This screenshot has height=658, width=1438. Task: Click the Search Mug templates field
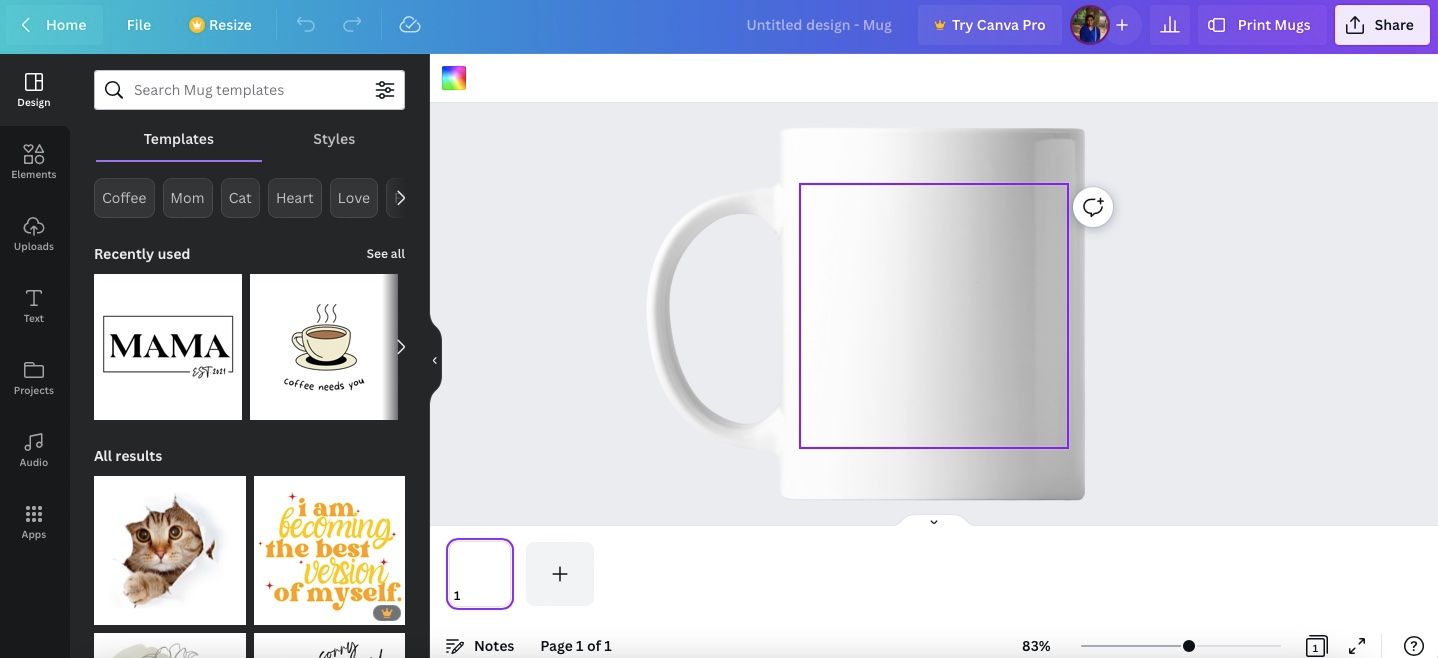tap(249, 90)
